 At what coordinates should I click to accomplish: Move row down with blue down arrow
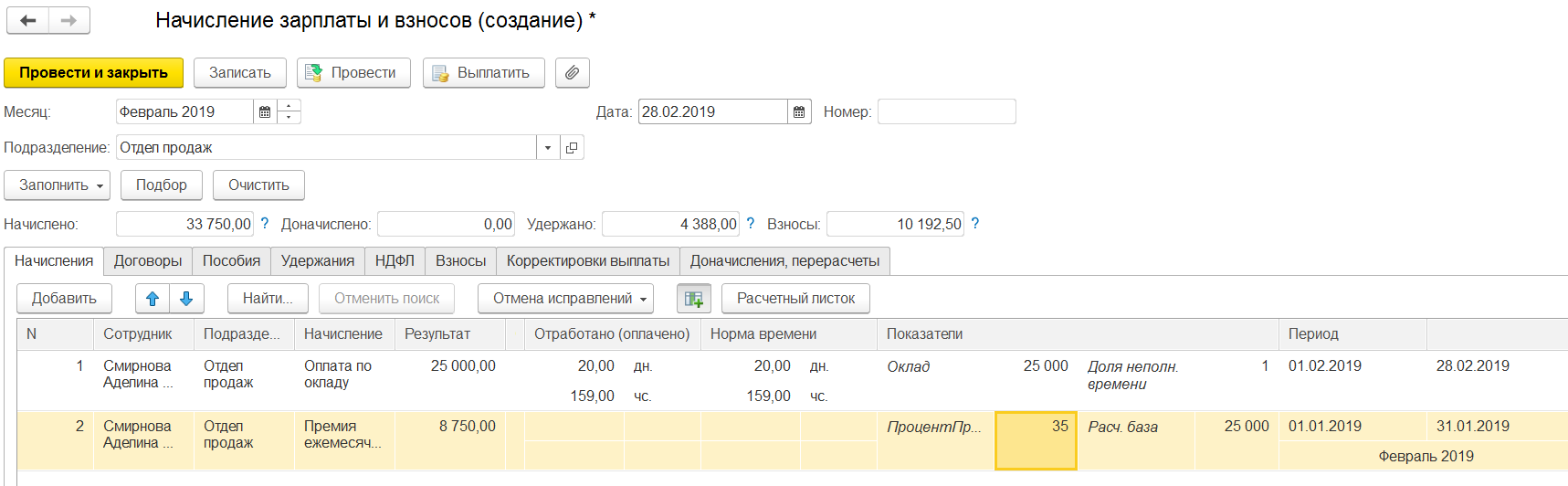click(x=186, y=299)
